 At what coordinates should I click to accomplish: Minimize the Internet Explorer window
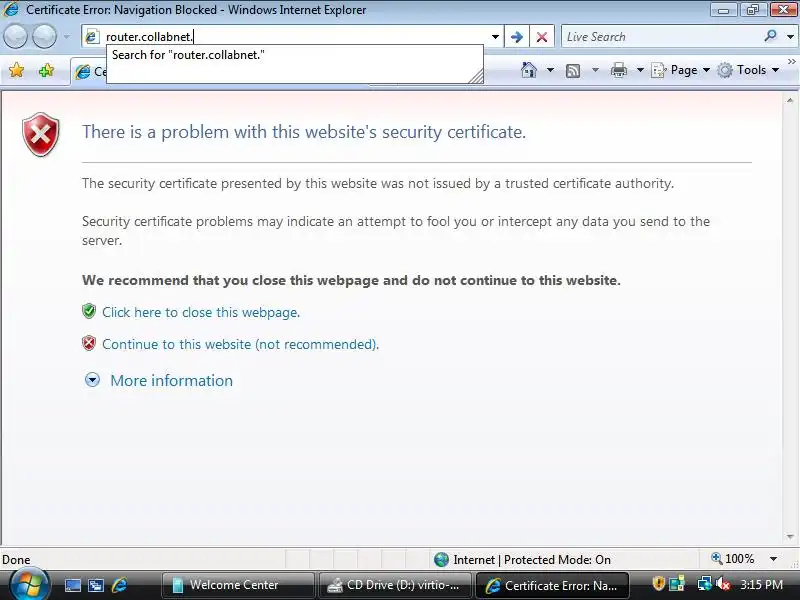[x=723, y=9]
